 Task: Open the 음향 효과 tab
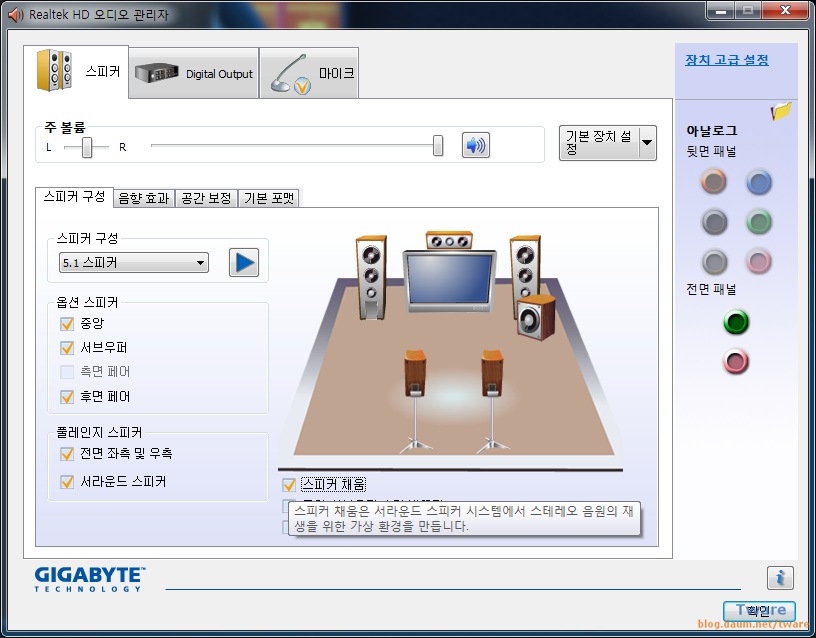pyautogui.click(x=144, y=198)
